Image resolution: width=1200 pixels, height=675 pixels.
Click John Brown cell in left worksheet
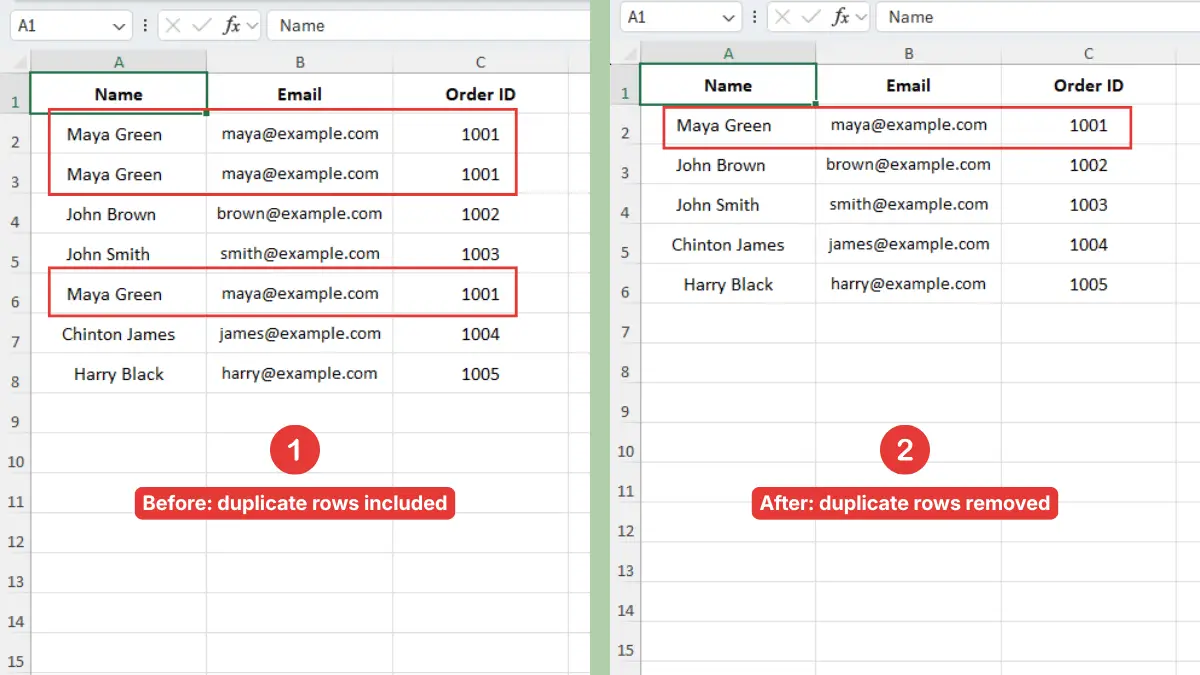(119, 214)
